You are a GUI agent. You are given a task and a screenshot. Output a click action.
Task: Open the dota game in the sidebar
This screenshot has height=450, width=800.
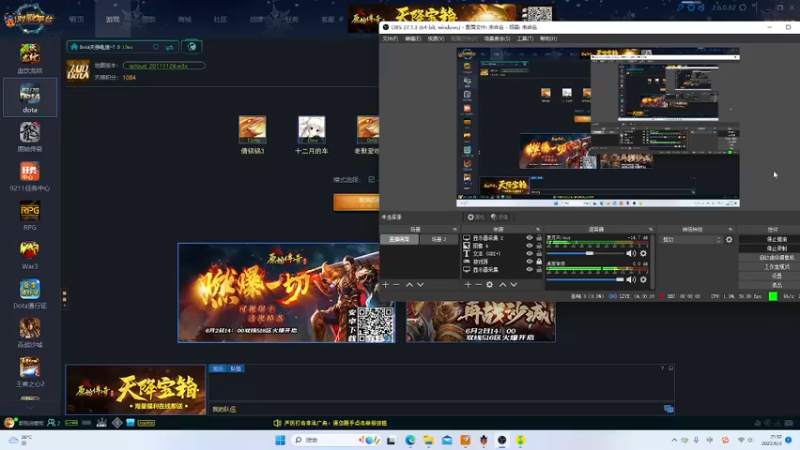tap(30, 97)
